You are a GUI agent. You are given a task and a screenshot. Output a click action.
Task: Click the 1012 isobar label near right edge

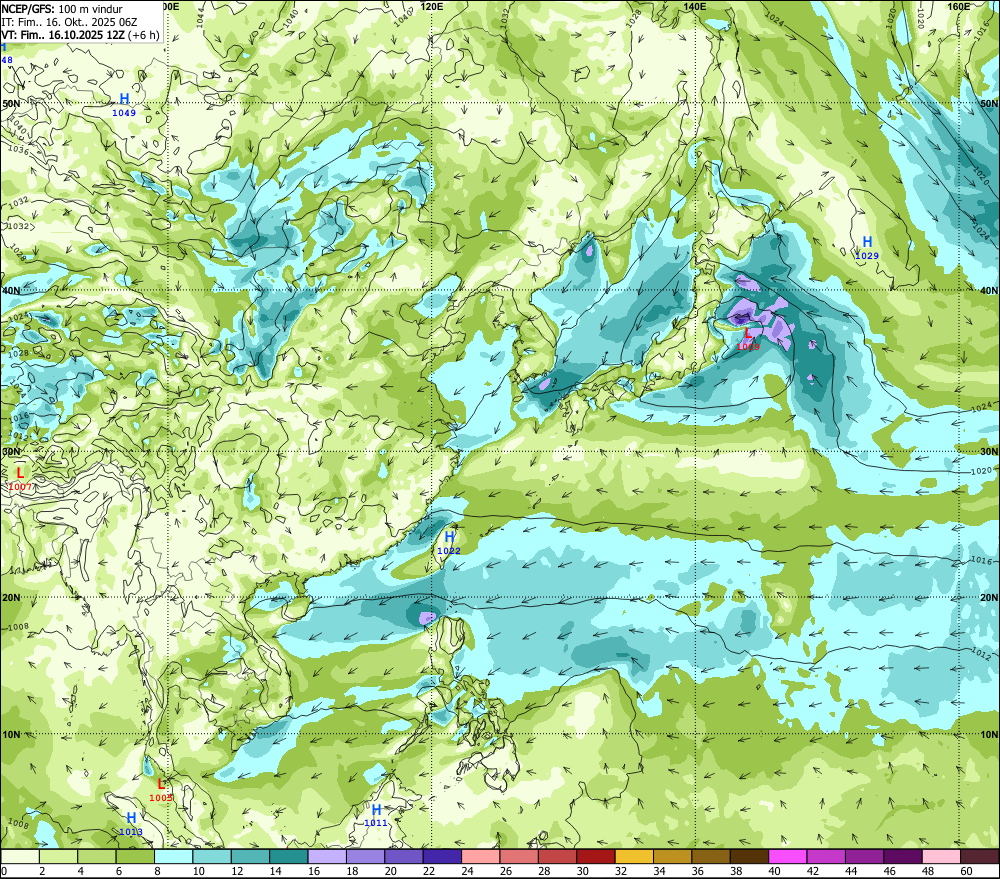tap(982, 654)
